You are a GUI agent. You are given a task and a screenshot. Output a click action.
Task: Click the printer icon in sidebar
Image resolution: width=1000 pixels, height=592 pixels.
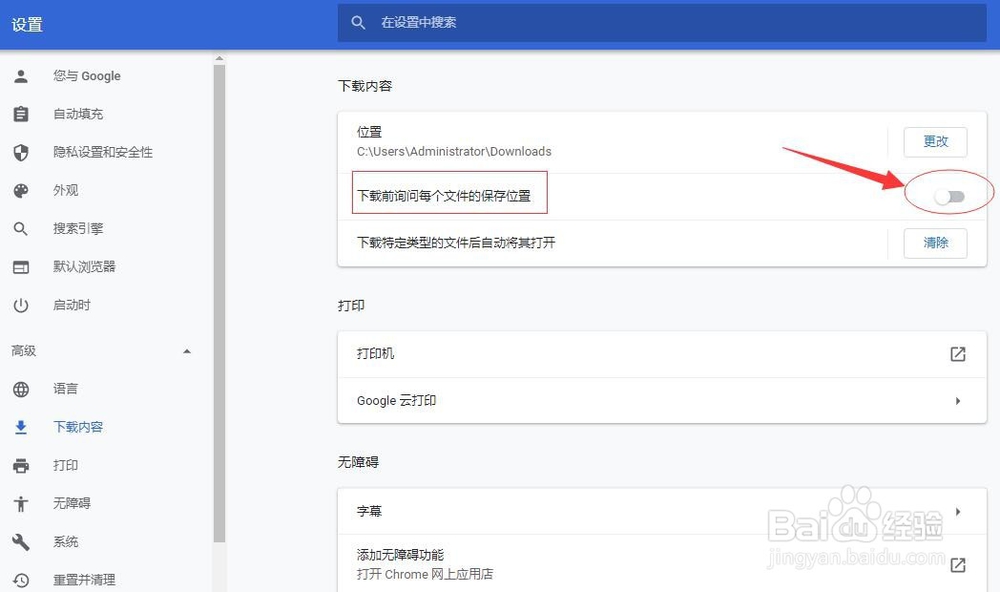pyautogui.click(x=21, y=466)
